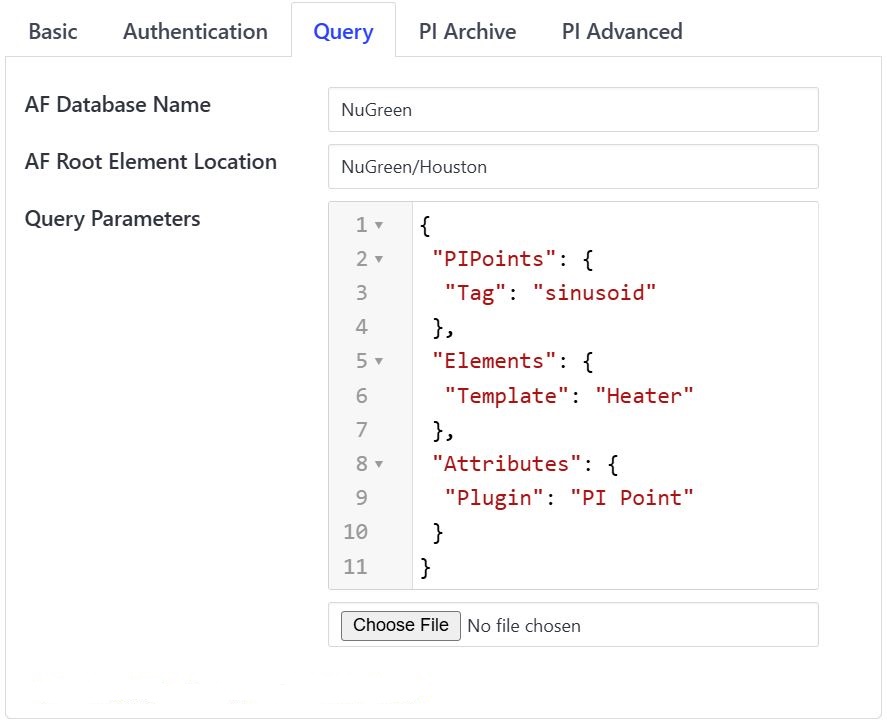Select the Query tab
Image resolution: width=887 pixels, height=724 pixels.
click(343, 31)
